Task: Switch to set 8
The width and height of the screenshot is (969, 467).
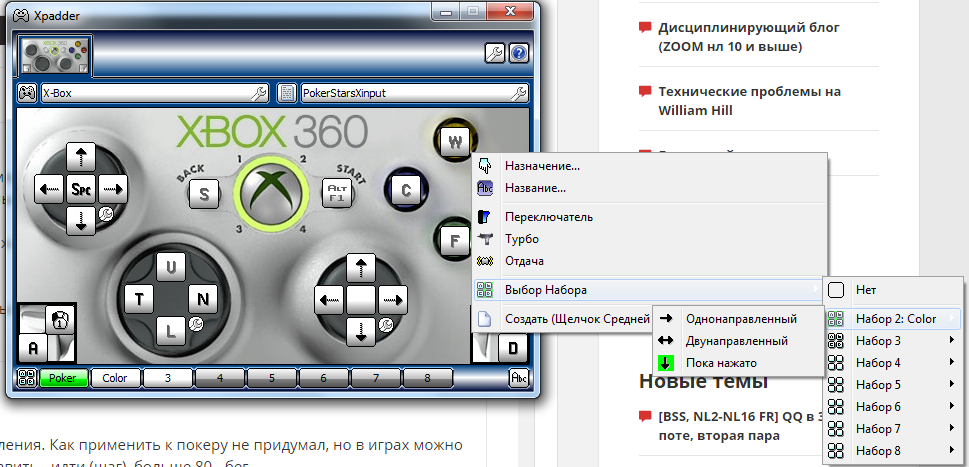Action: tap(428, 378)
